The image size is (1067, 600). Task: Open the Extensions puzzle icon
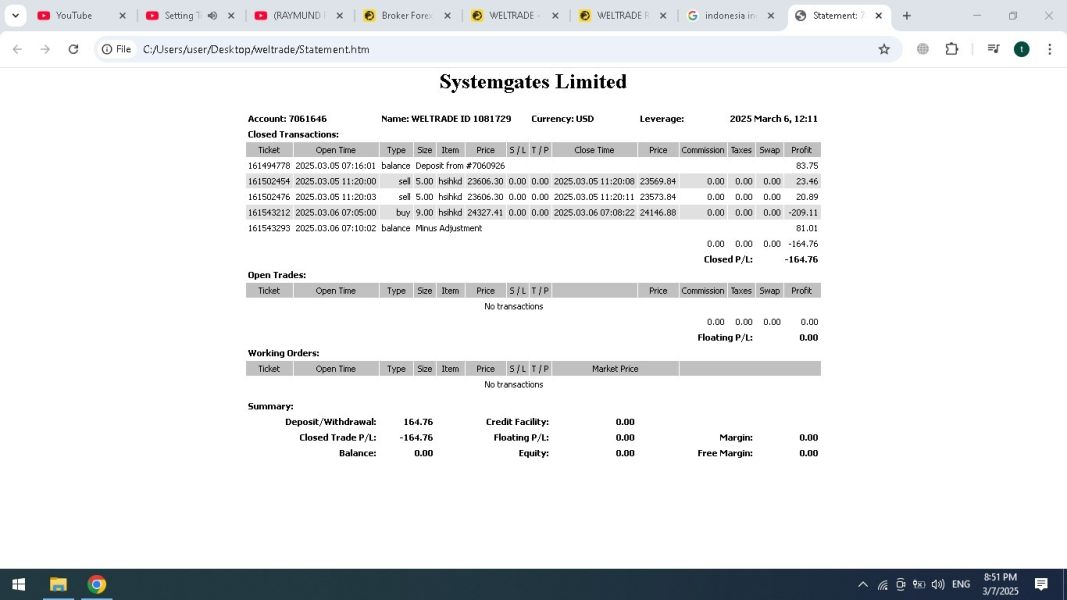(x=952, y=49)
